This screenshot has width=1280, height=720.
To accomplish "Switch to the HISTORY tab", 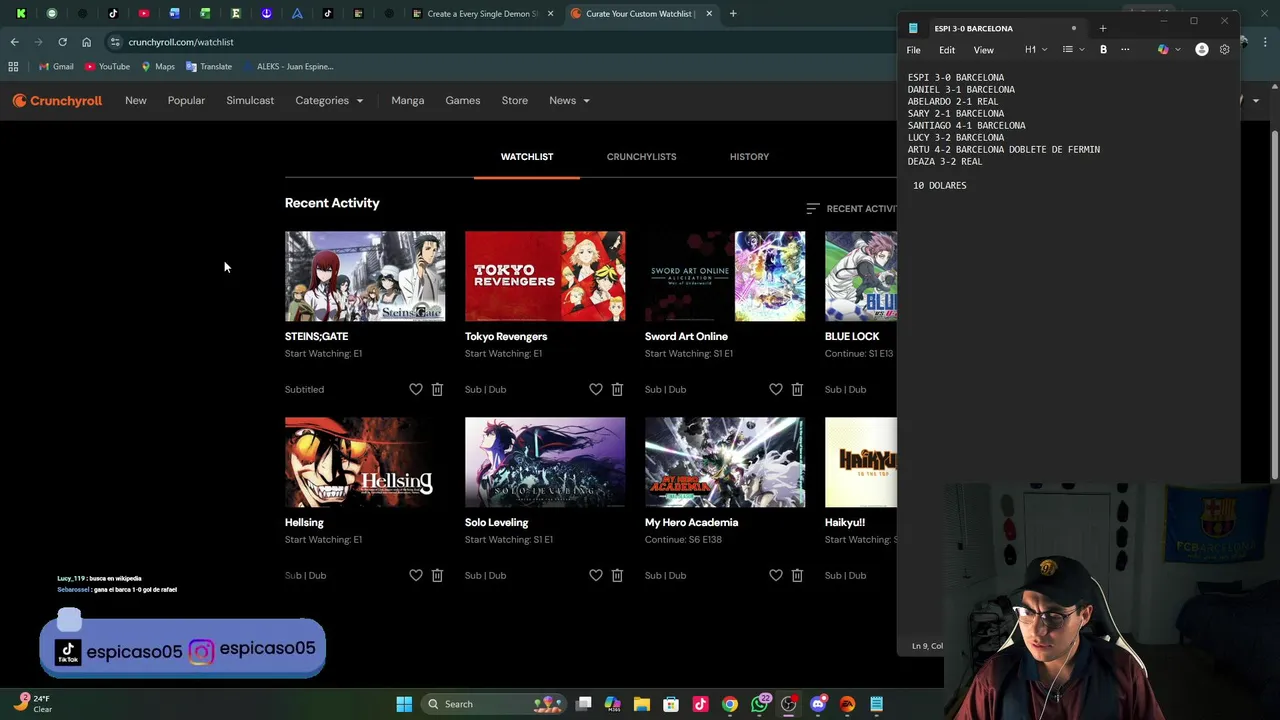I will pyautogui.click(x=749, y=157).
